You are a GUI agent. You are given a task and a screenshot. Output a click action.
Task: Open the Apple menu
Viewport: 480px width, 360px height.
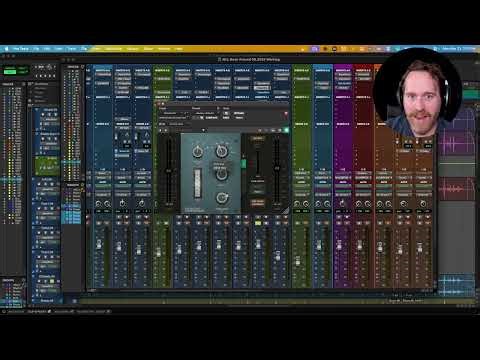pos(6,49)
